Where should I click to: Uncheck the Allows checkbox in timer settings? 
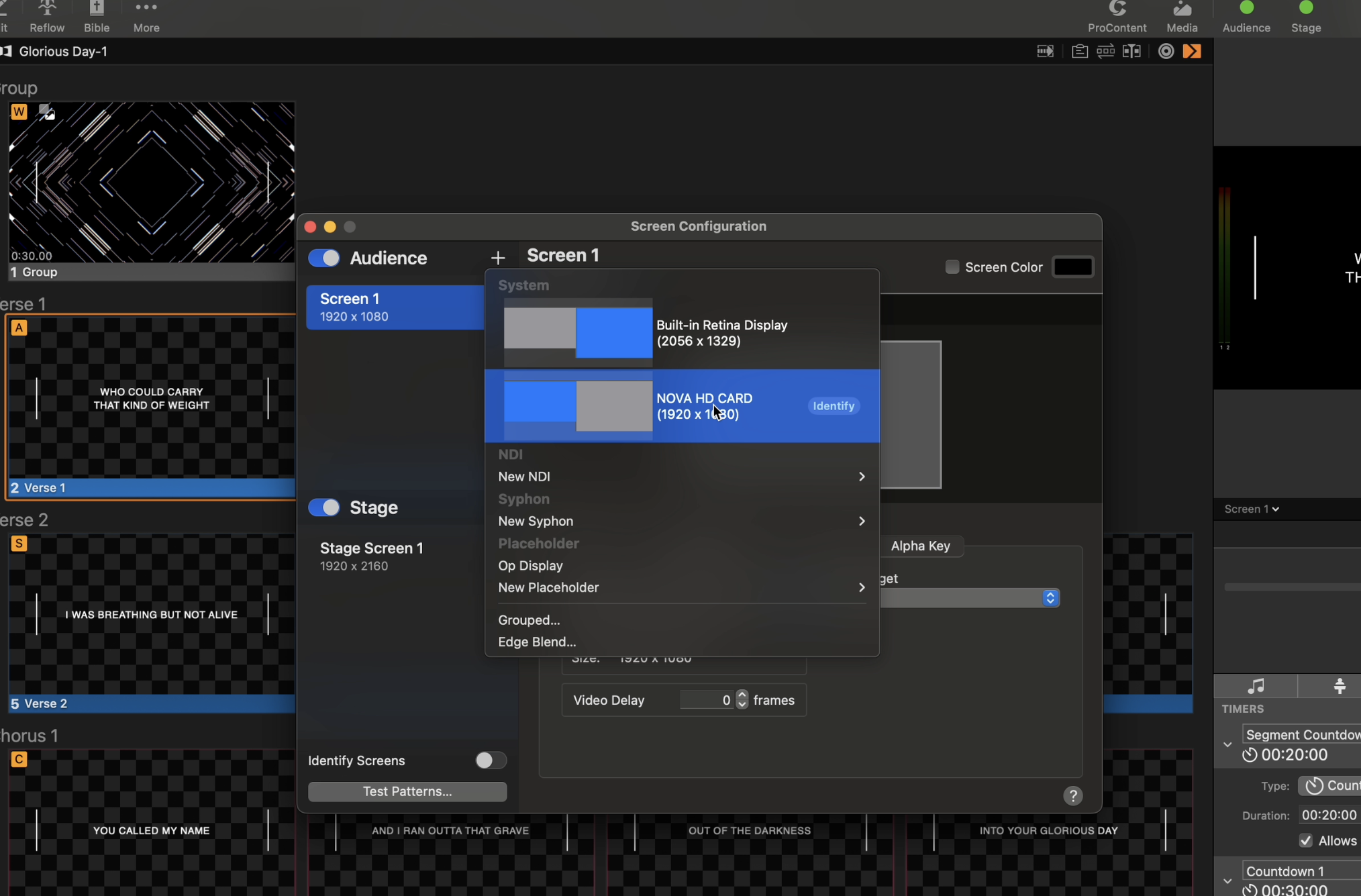1305,841
